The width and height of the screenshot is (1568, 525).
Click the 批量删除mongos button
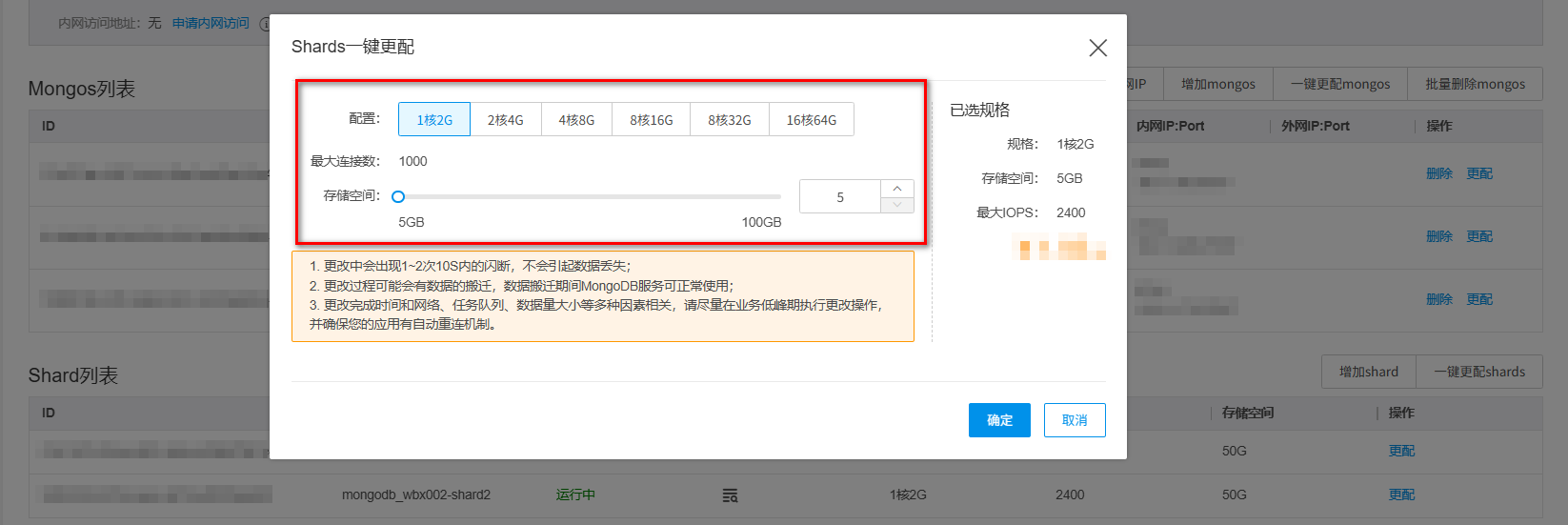(1476, 84)
